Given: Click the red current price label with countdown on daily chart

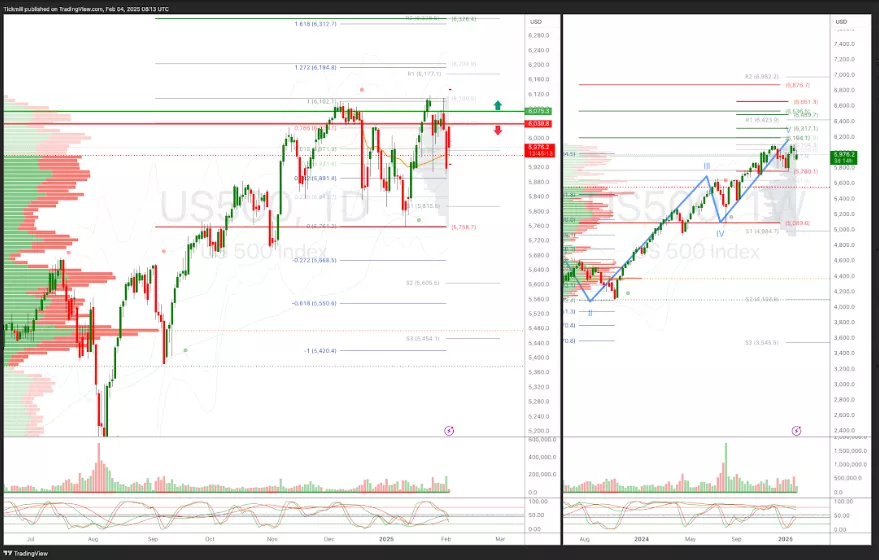Looking at the screenshot, I should coord(539,150).
